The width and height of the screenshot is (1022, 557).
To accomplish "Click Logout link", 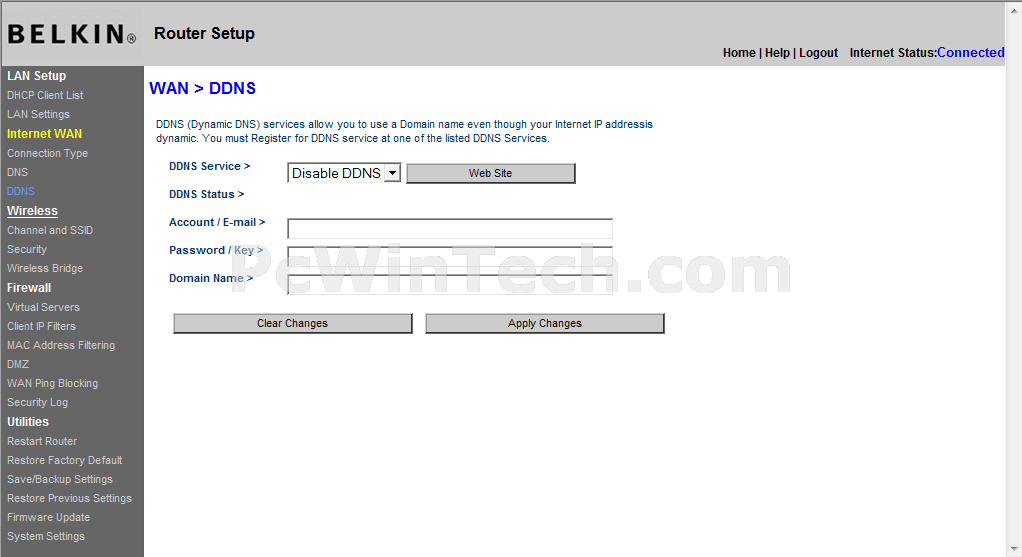I will pyautogui.click(x=819, y=53).
